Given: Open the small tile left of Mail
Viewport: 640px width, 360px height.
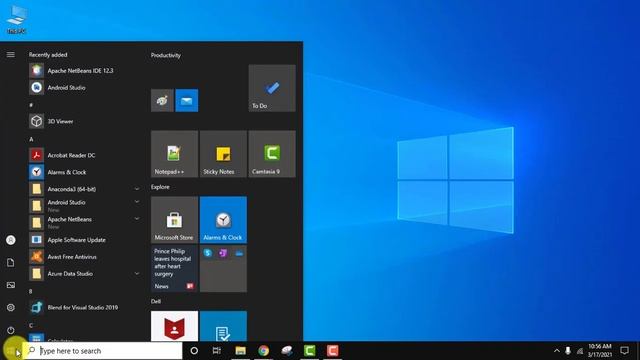Looking at the screenshot, I should 162,100.
